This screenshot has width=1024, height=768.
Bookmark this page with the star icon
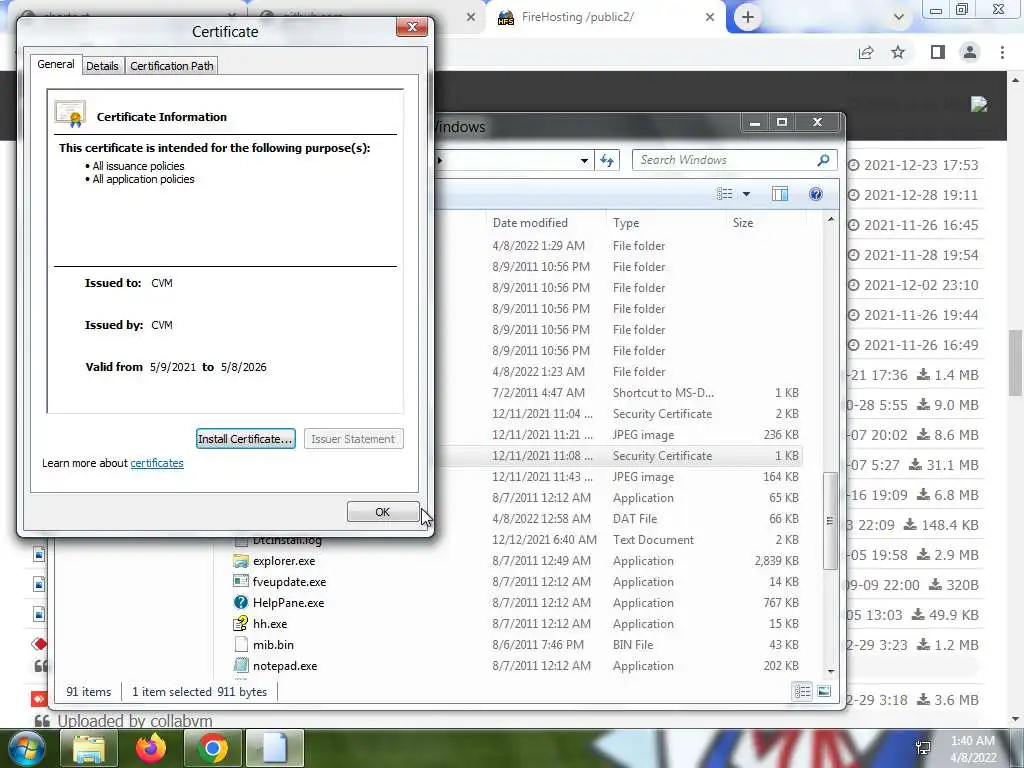898,52
